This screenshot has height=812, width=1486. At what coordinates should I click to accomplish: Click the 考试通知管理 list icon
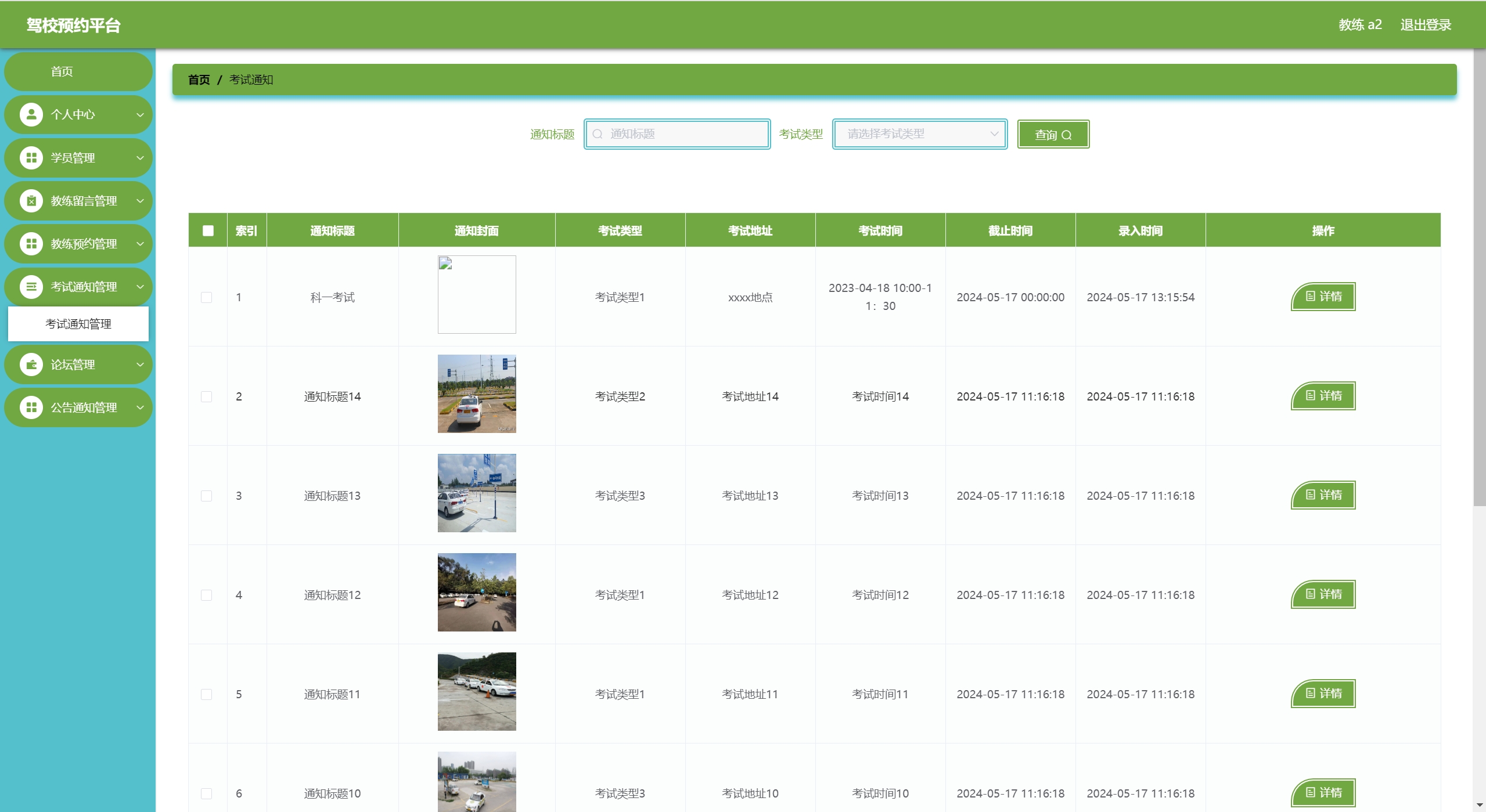[x=31, y=287]
